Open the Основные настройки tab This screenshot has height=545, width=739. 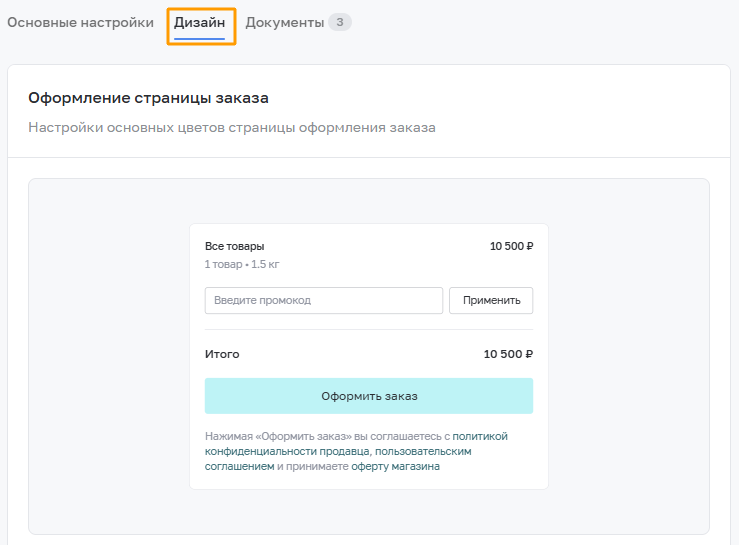coord(80,23)
